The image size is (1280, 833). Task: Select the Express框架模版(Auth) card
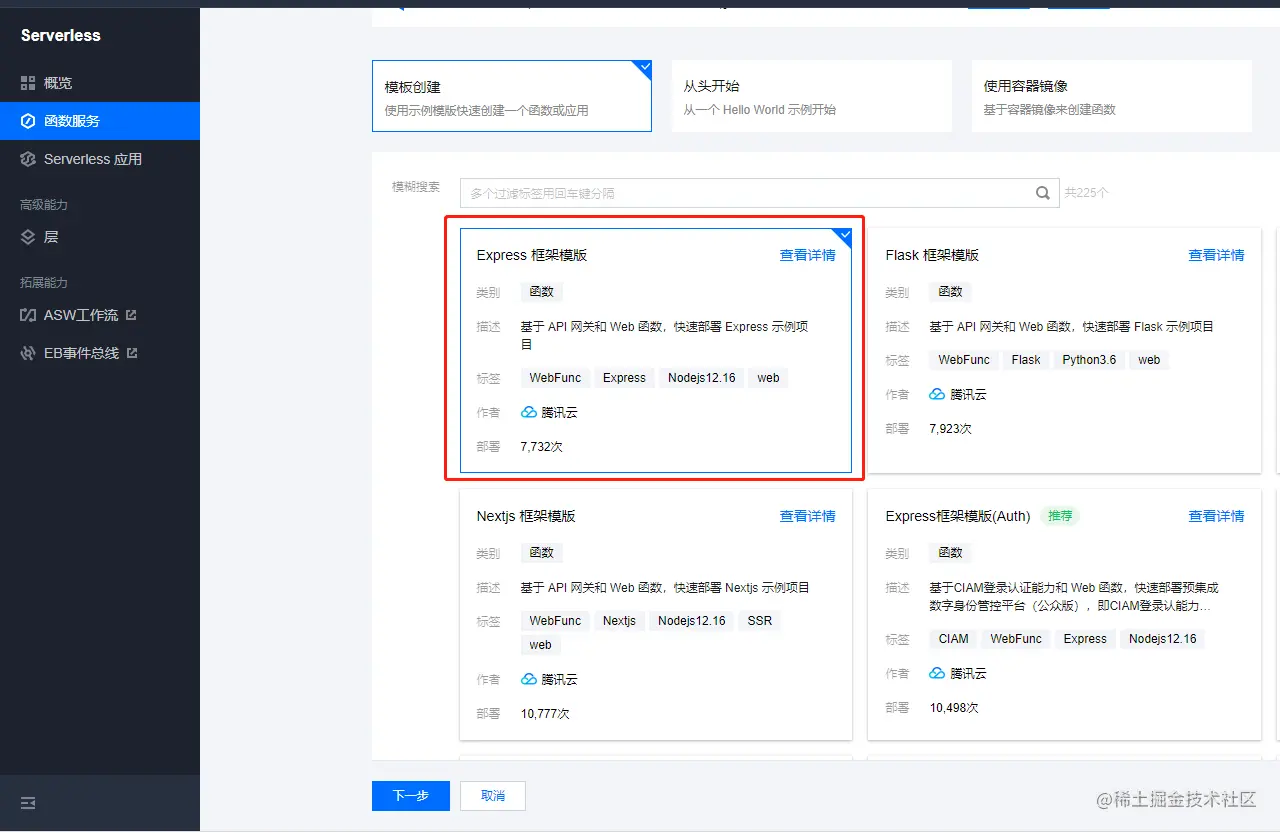[x=1064, y=615]
